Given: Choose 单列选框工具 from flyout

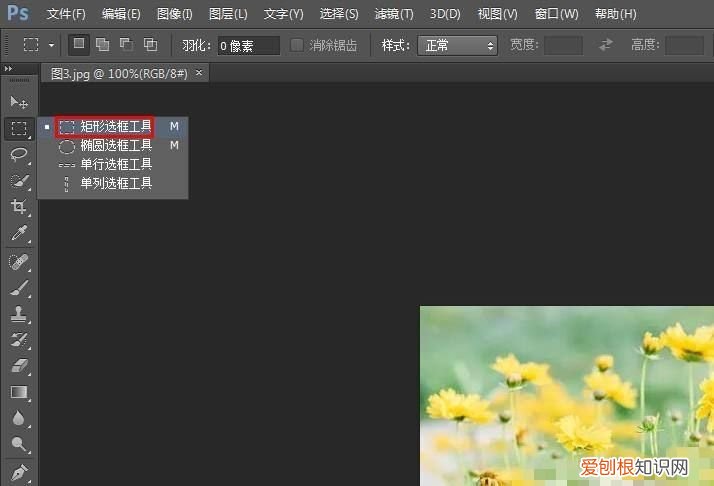Looking at the screenshot, I should click(x=113, y=184).
